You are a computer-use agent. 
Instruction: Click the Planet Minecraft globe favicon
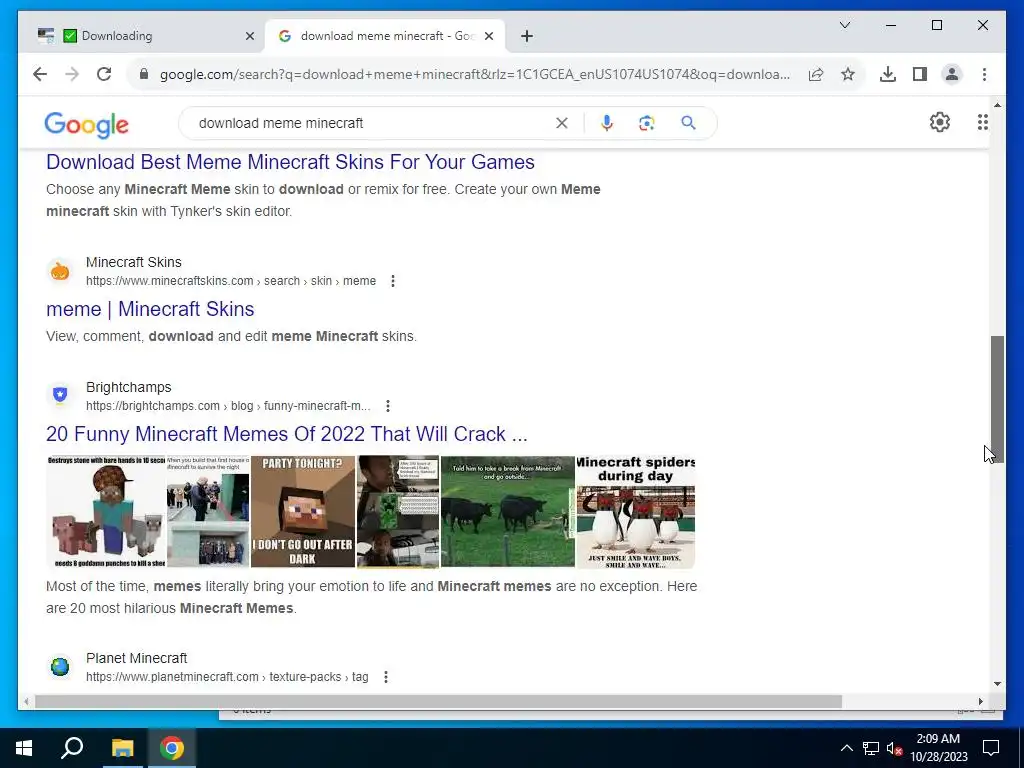(x=59, y=666)
